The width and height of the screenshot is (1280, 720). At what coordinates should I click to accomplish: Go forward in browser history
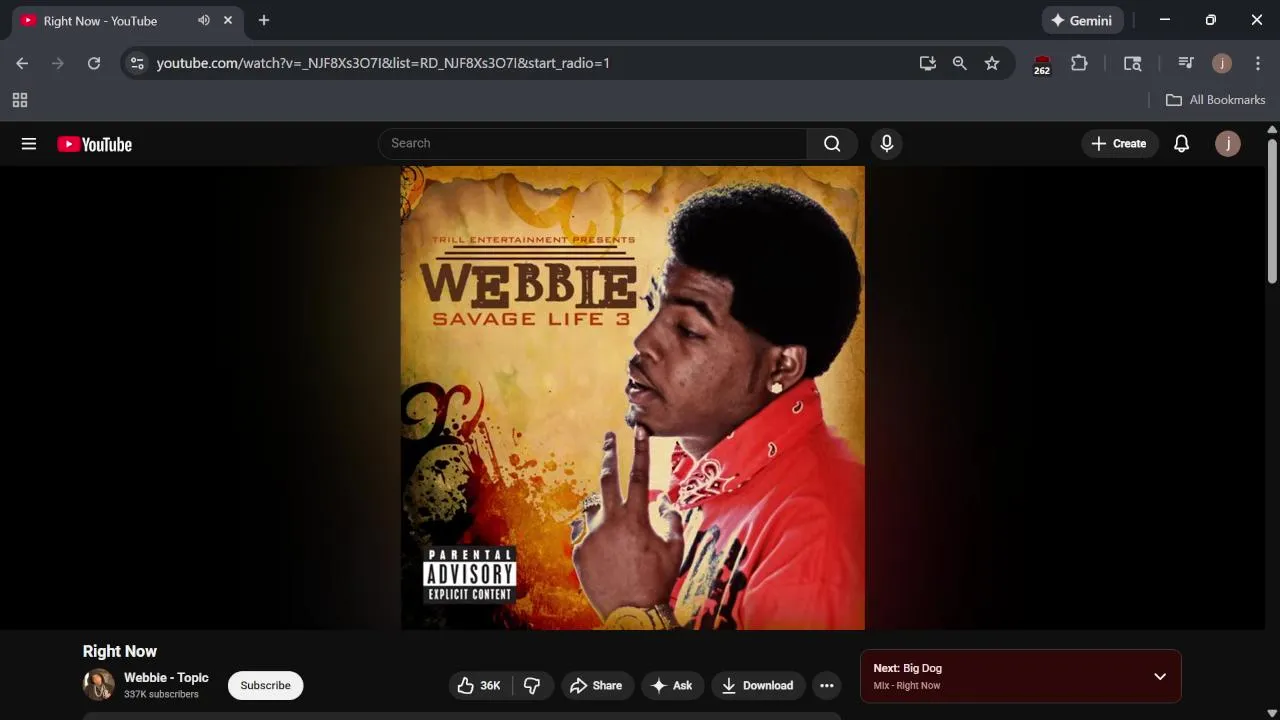[58, 63]
